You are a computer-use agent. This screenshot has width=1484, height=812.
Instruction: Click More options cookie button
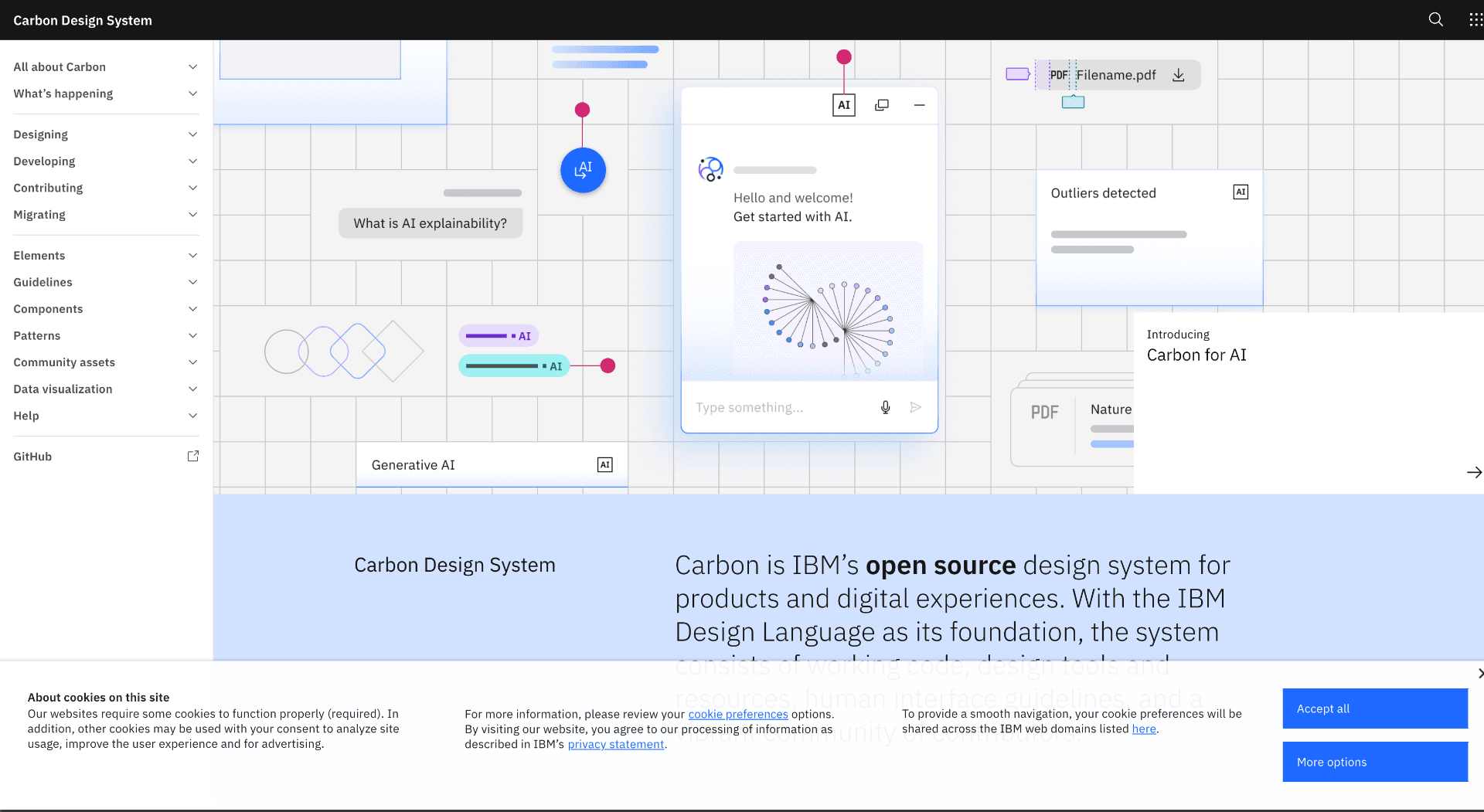(1375, 762)
